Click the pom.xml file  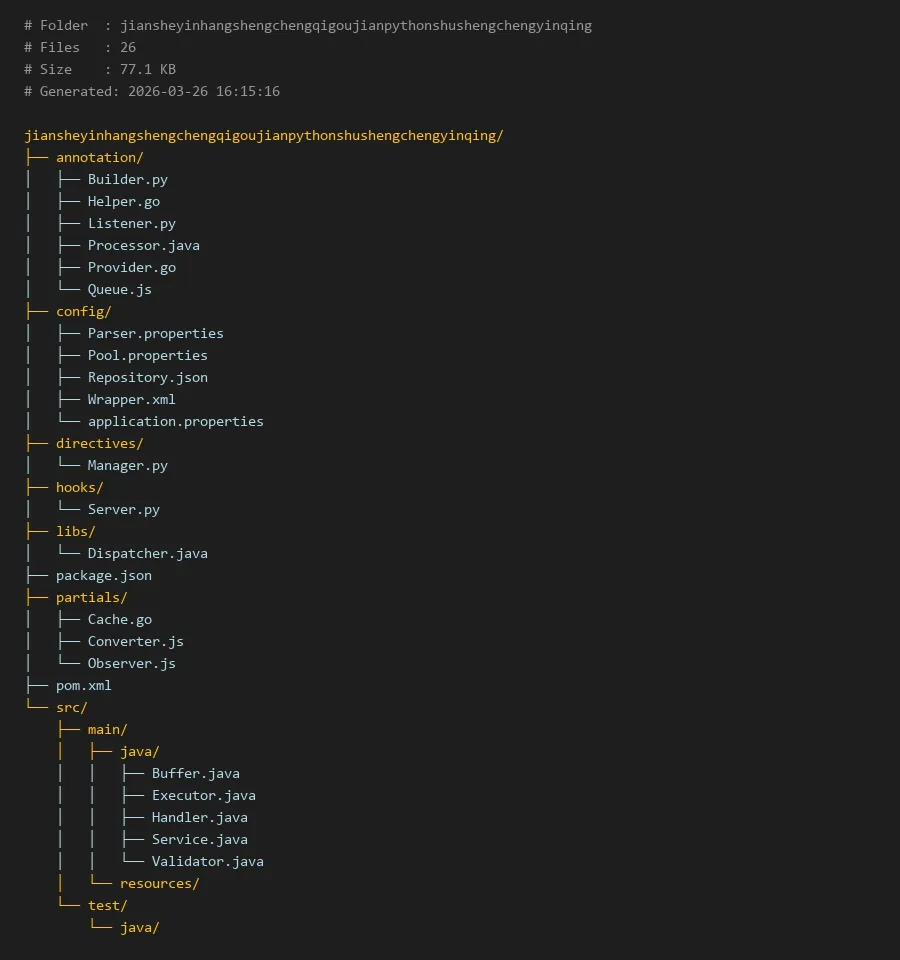83,685
